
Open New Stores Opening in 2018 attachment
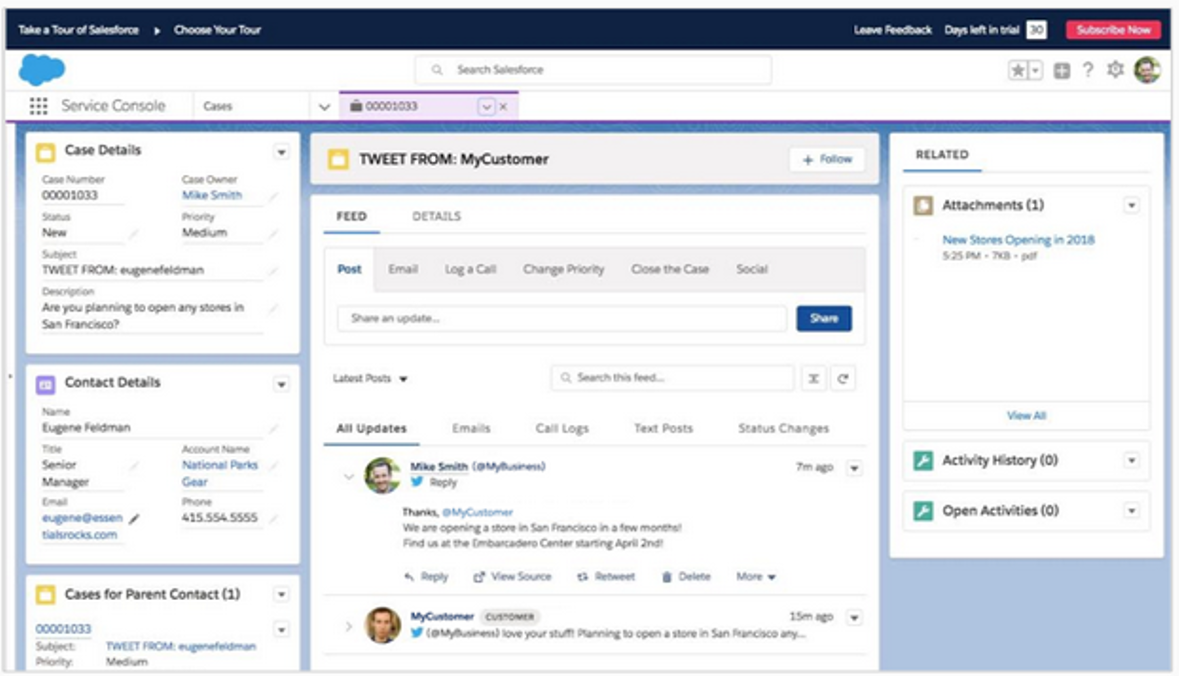1018,240
